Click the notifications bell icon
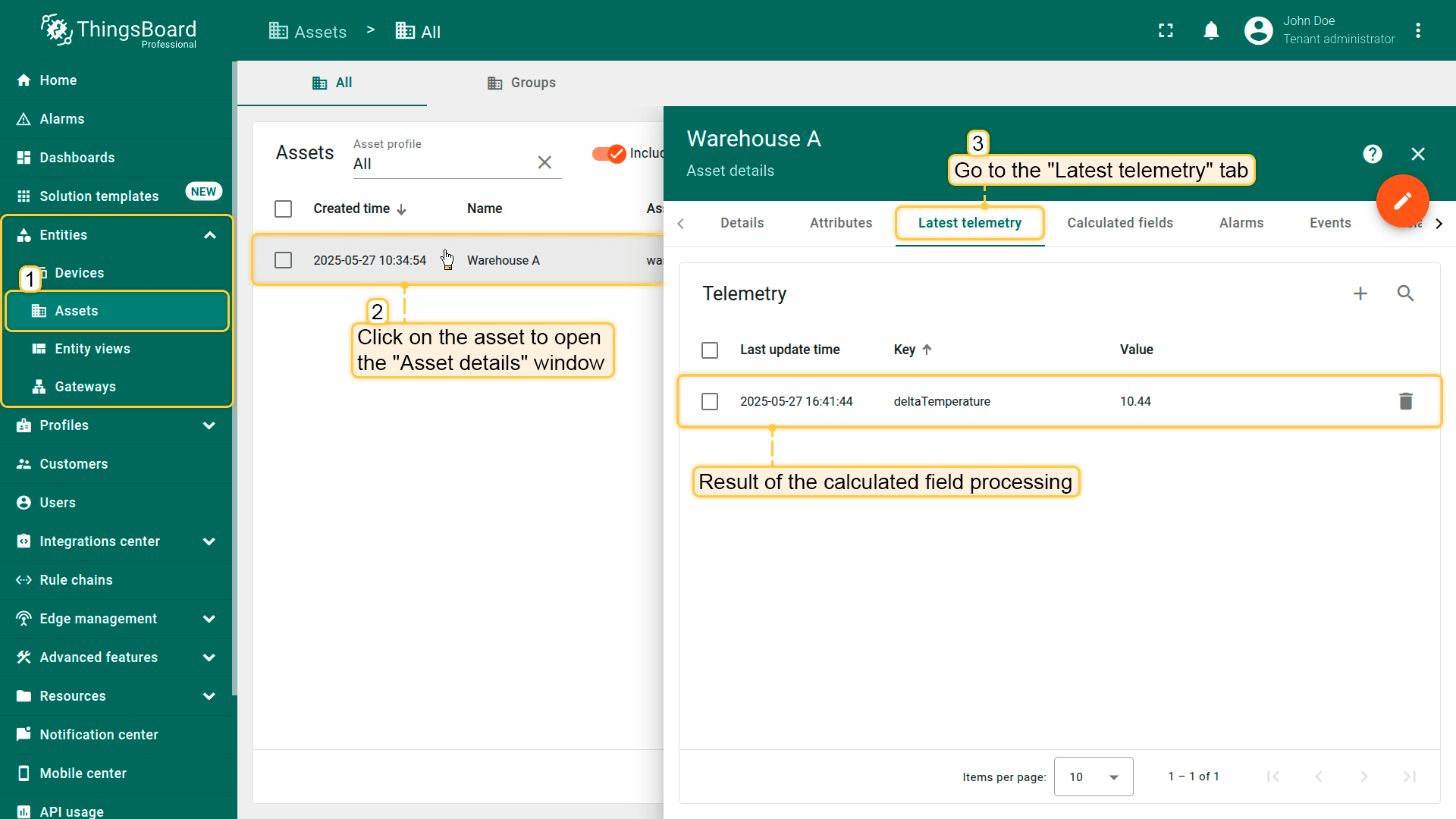The image size is (1456, 819). point(1211,31)
